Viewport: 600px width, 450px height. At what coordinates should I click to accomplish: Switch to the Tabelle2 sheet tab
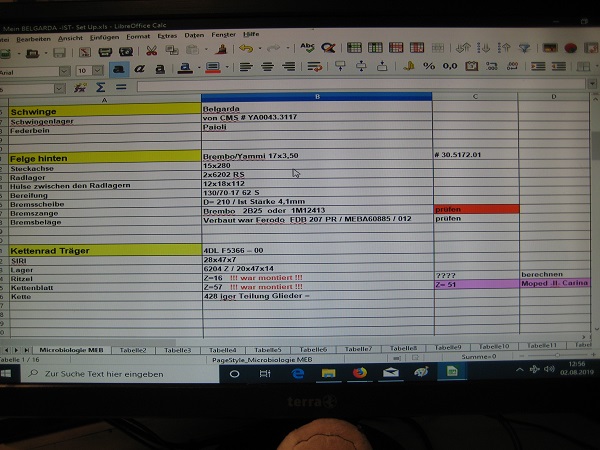(133, 350)
